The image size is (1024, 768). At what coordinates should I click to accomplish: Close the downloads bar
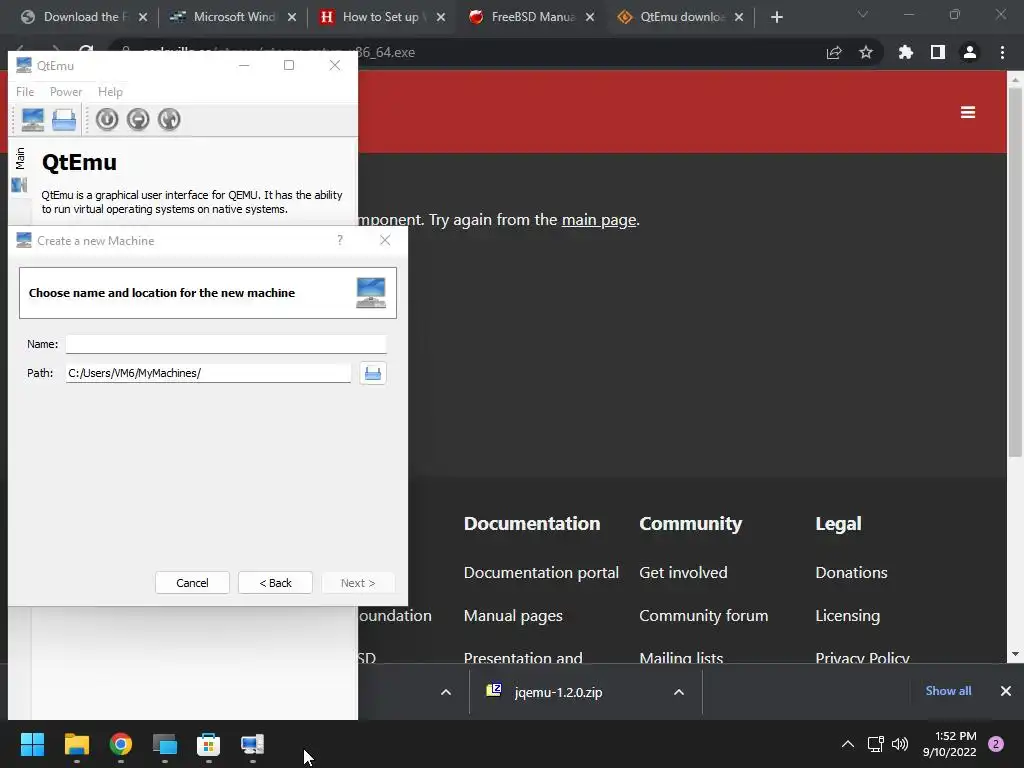[x=1006, y=691]
